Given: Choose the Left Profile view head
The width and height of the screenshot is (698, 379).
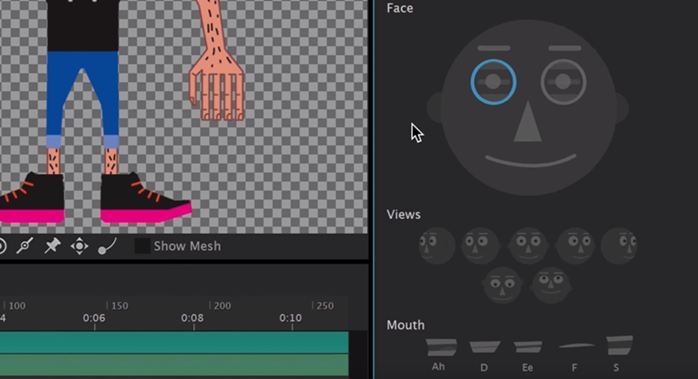Looking at the screenshot, I should coord(437,246).
